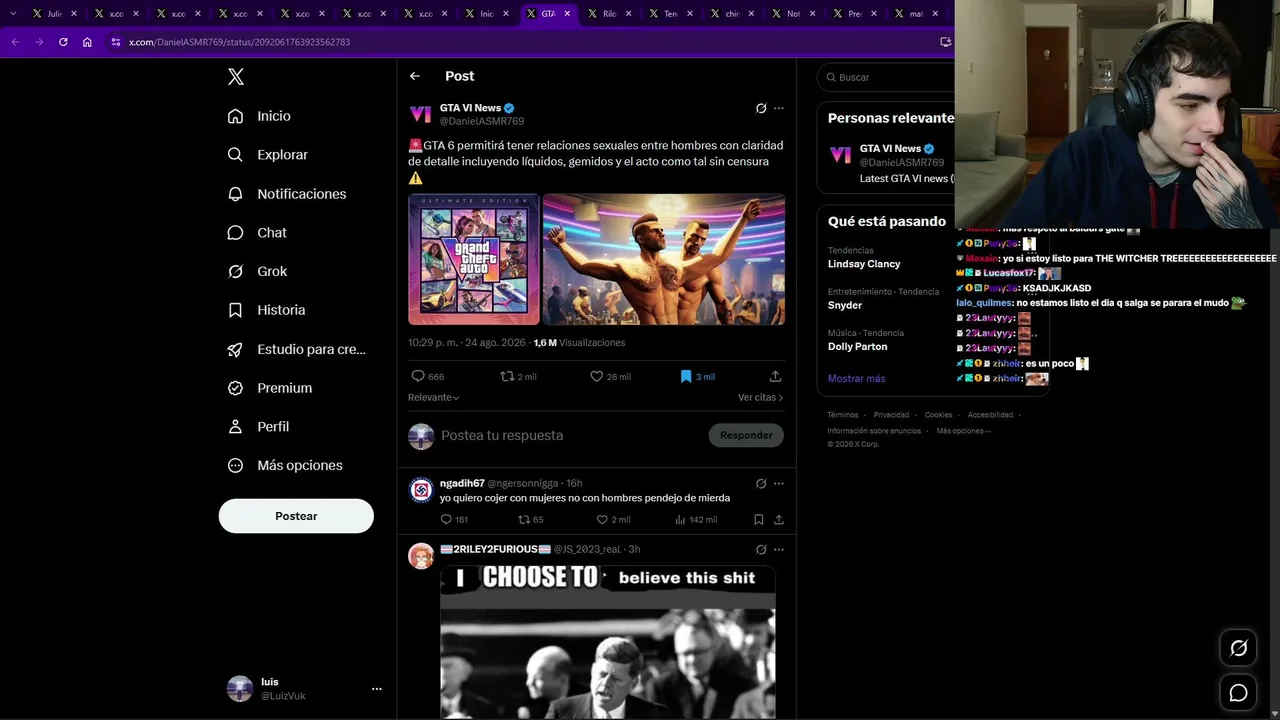Open 2RILEY2FURIOUS profile avatar

[x=421, y=556]
